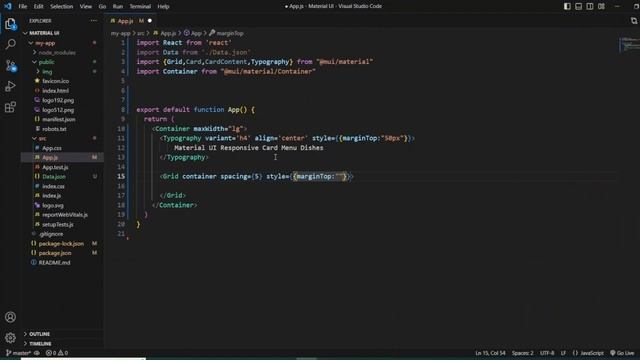Open the Accounts menu icon

[11, 317]
